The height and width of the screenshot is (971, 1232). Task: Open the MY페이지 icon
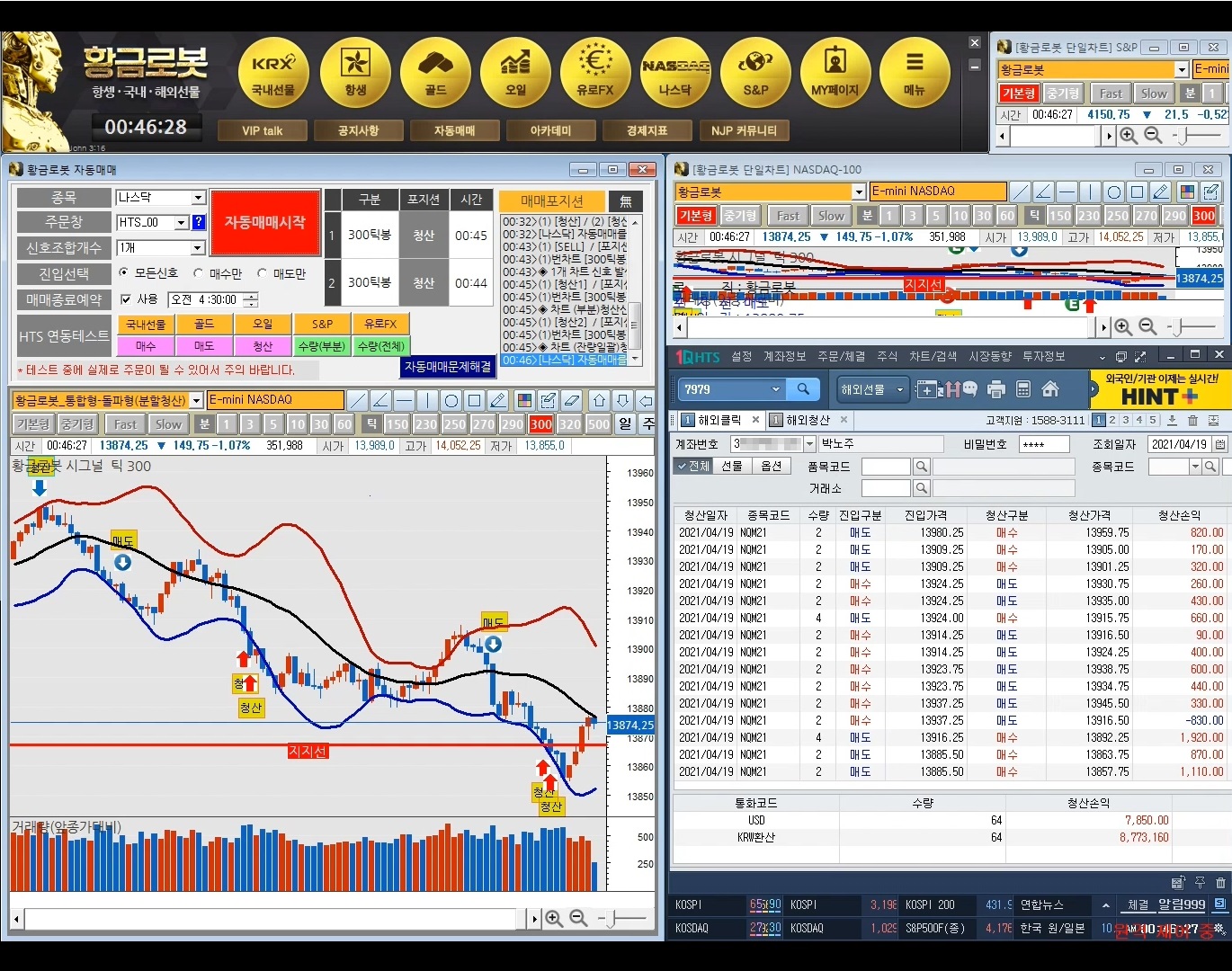pyautogui.click(x=835, y=73)
